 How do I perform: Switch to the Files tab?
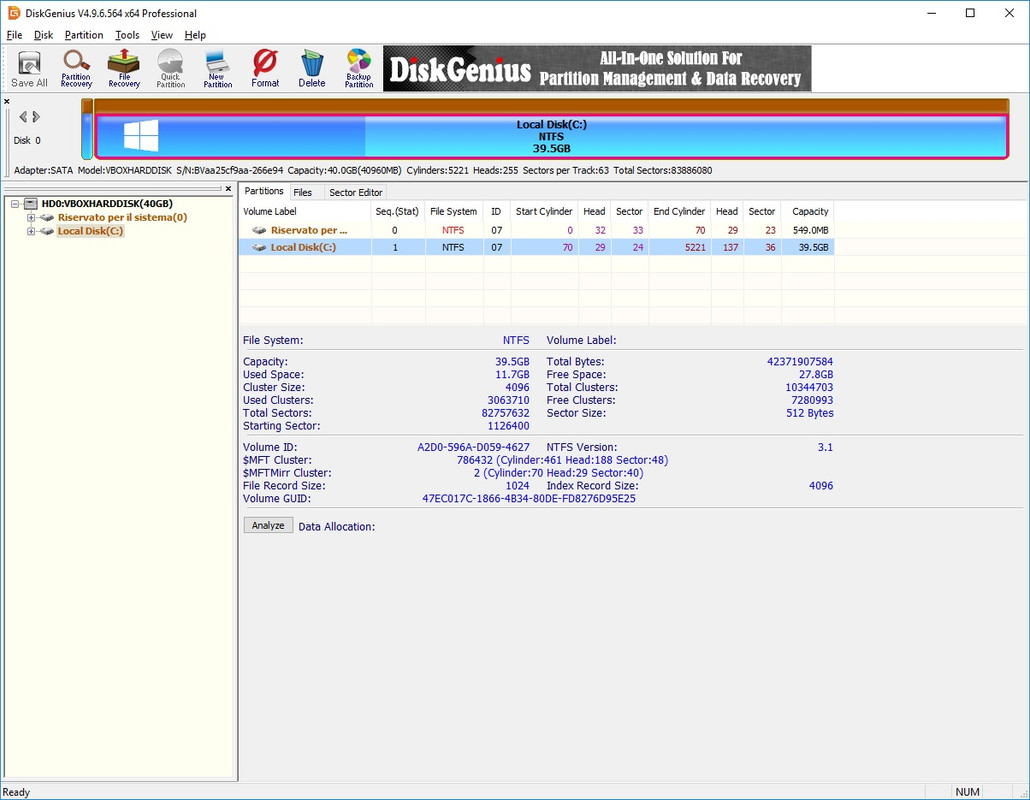click(302, 192)
